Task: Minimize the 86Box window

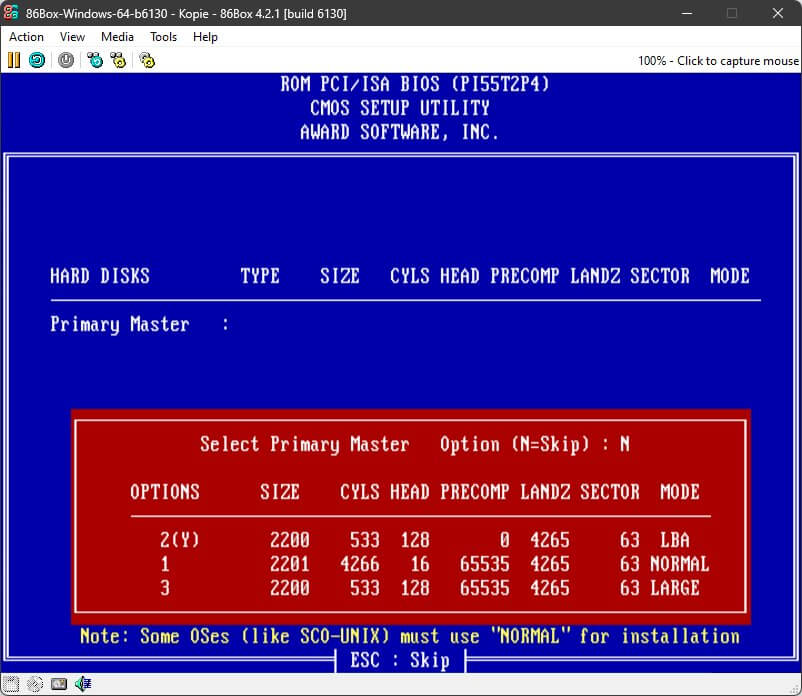Action: pyautogui.click(x=687, y=13)
